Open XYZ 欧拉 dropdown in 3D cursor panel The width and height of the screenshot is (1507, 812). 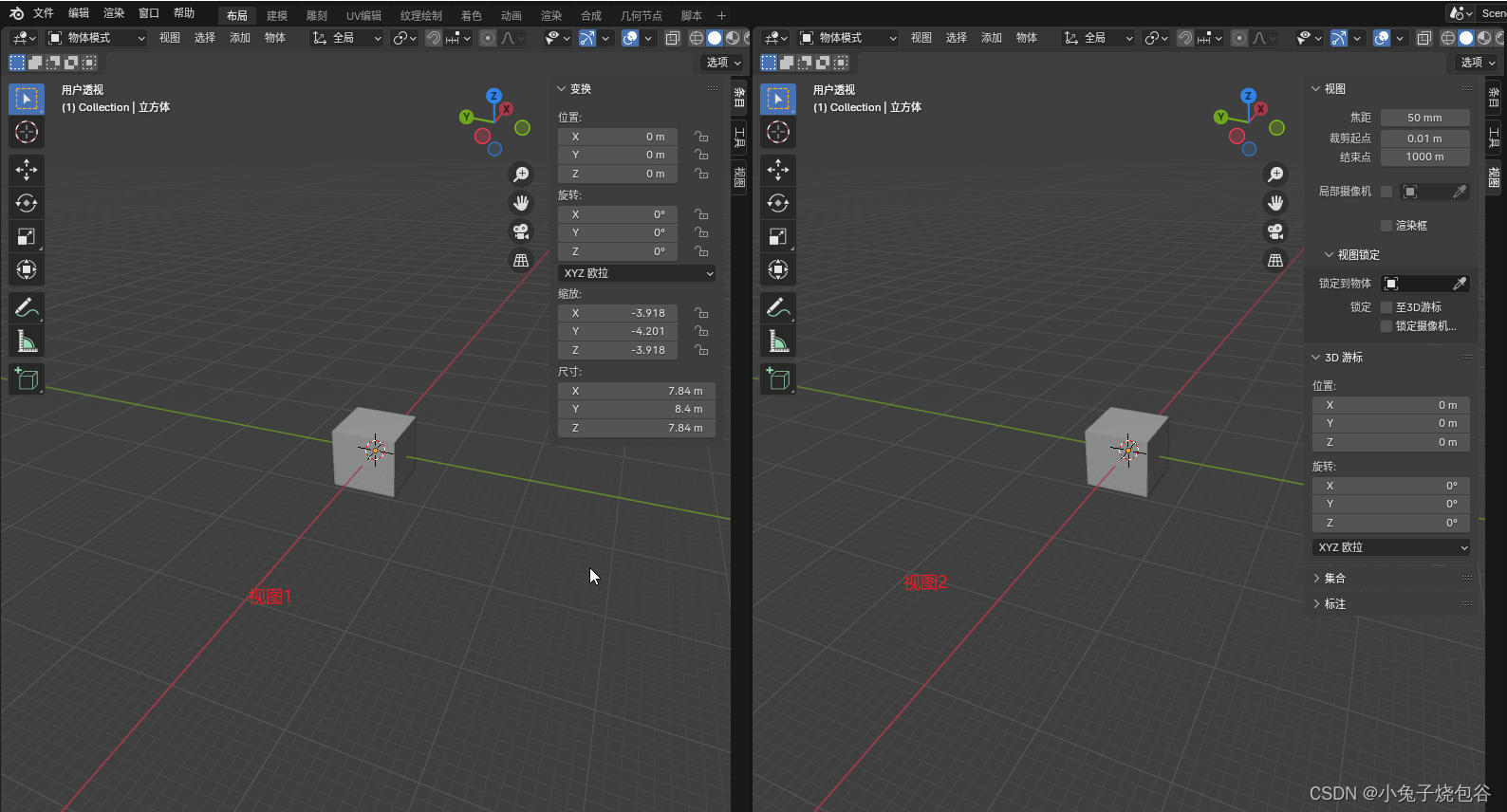1391,547
